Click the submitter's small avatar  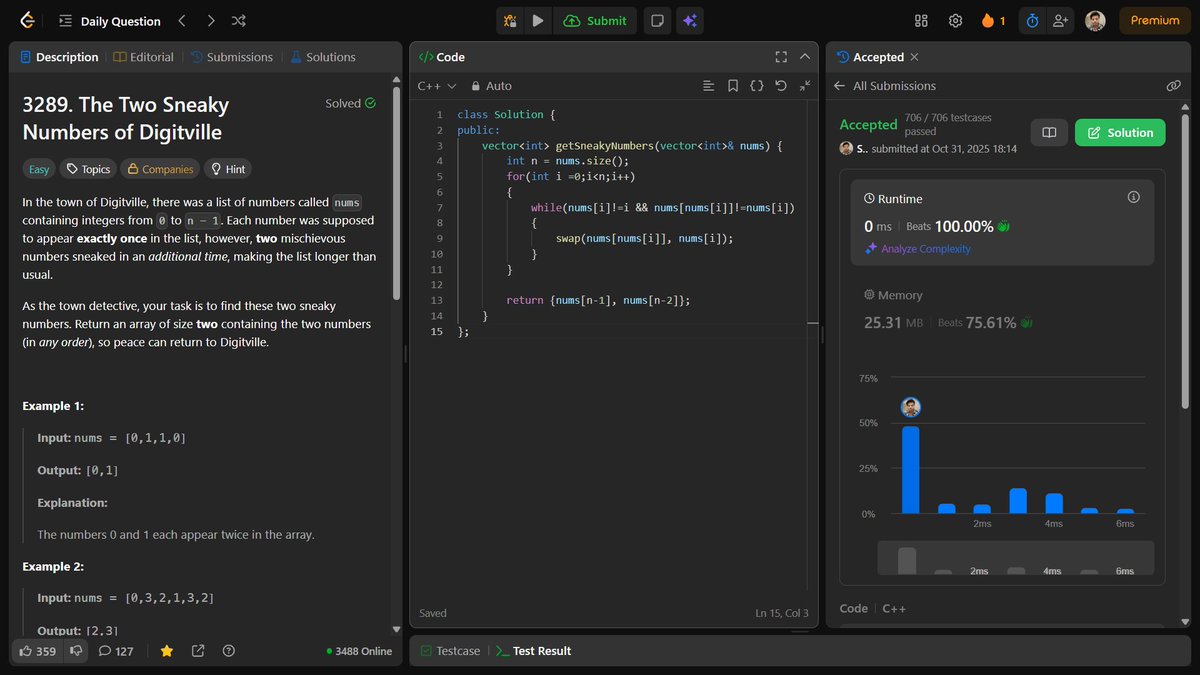[846, 148]
